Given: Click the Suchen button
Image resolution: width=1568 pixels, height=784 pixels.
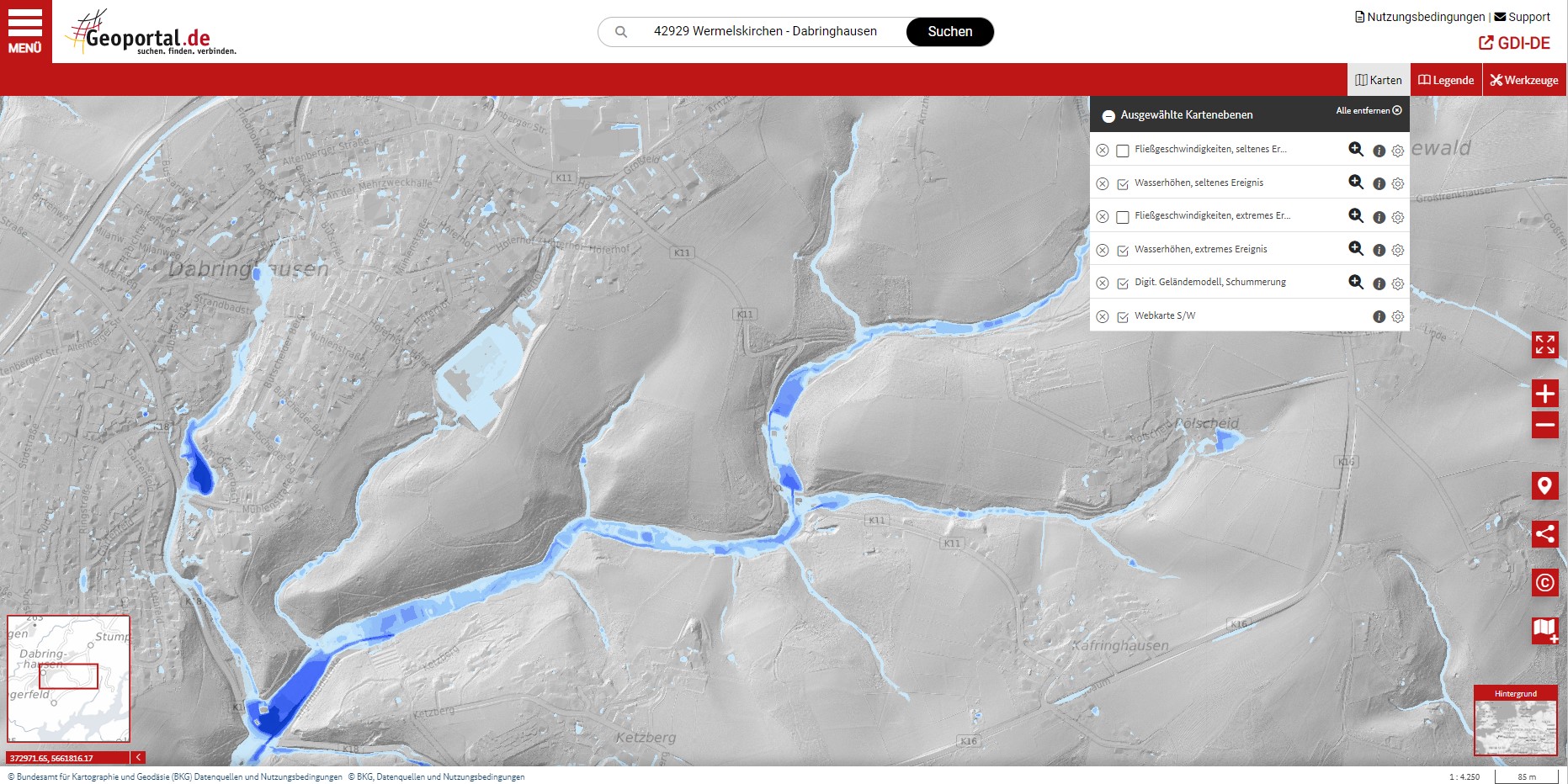Looking at the screenshot, I should click(x=949, y=32).
